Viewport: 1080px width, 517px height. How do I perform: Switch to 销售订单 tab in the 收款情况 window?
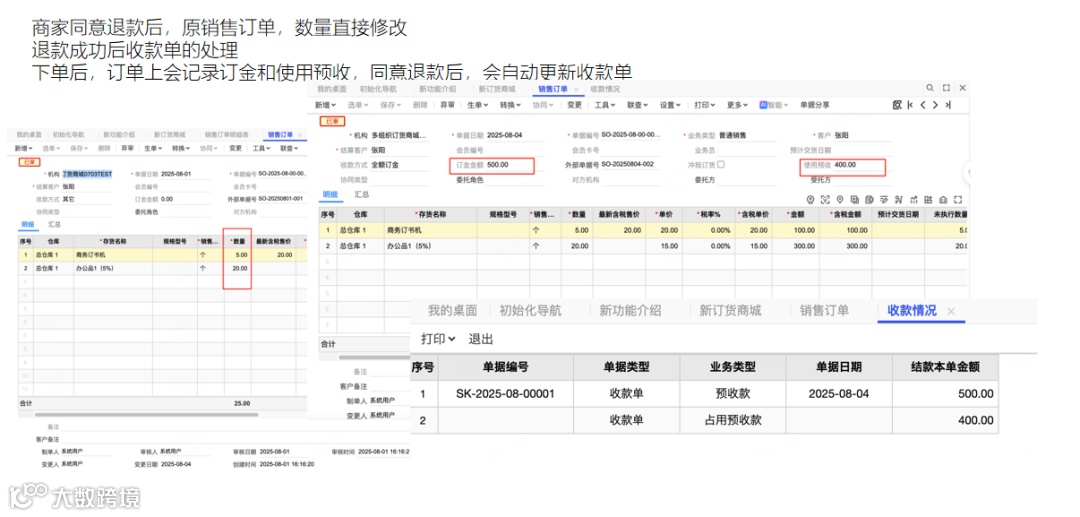[x=824, y=310]
